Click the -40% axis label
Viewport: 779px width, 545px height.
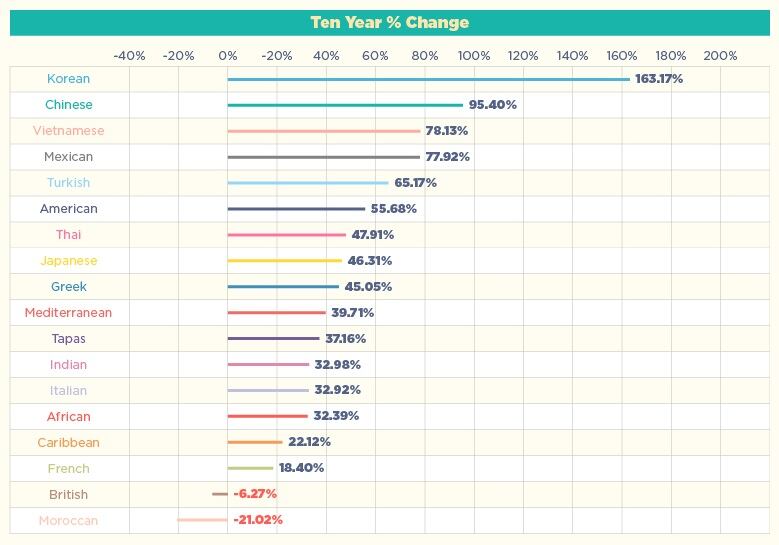point(129,56)
